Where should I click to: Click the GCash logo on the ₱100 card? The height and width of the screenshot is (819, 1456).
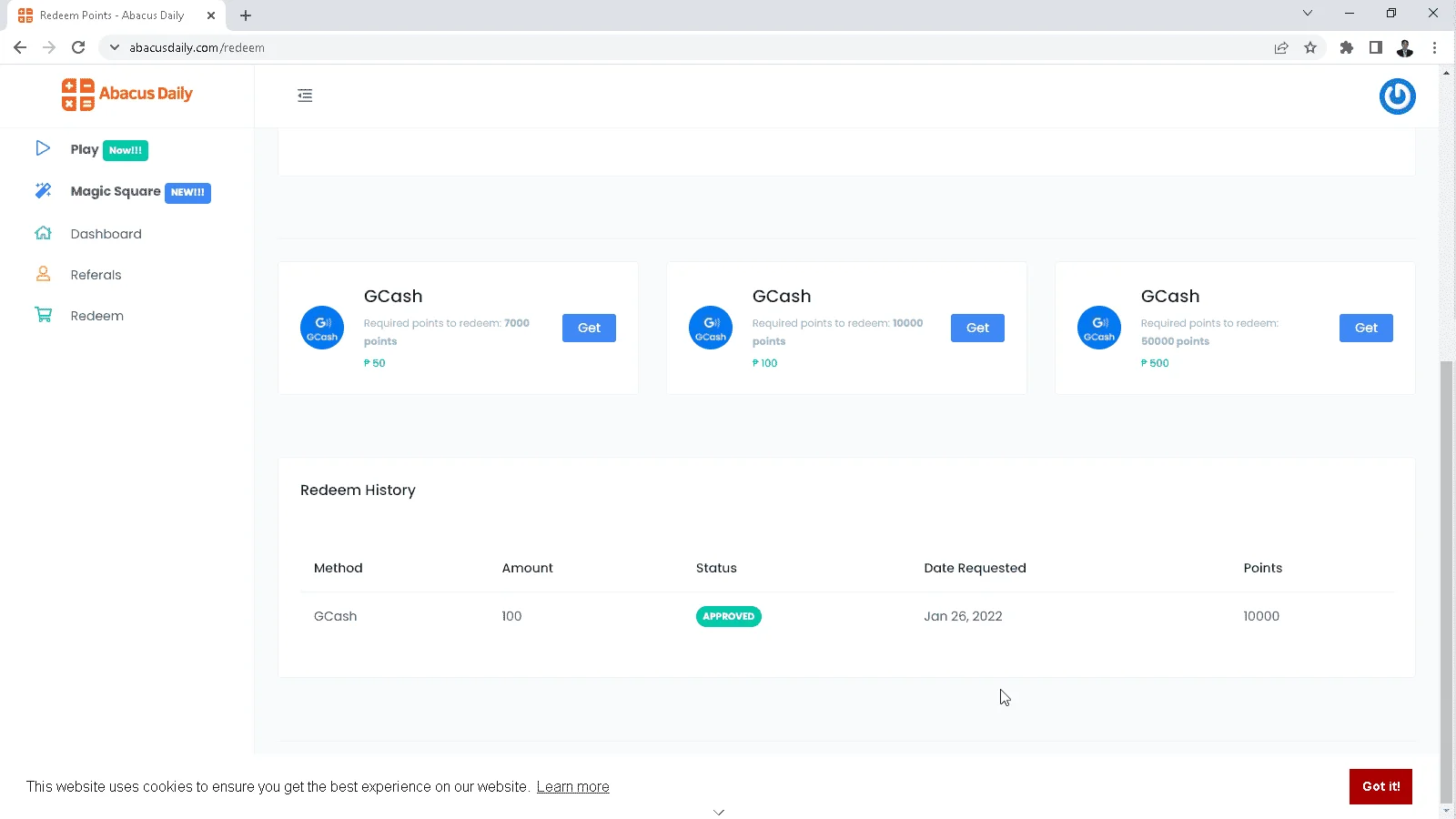point(711,328)
